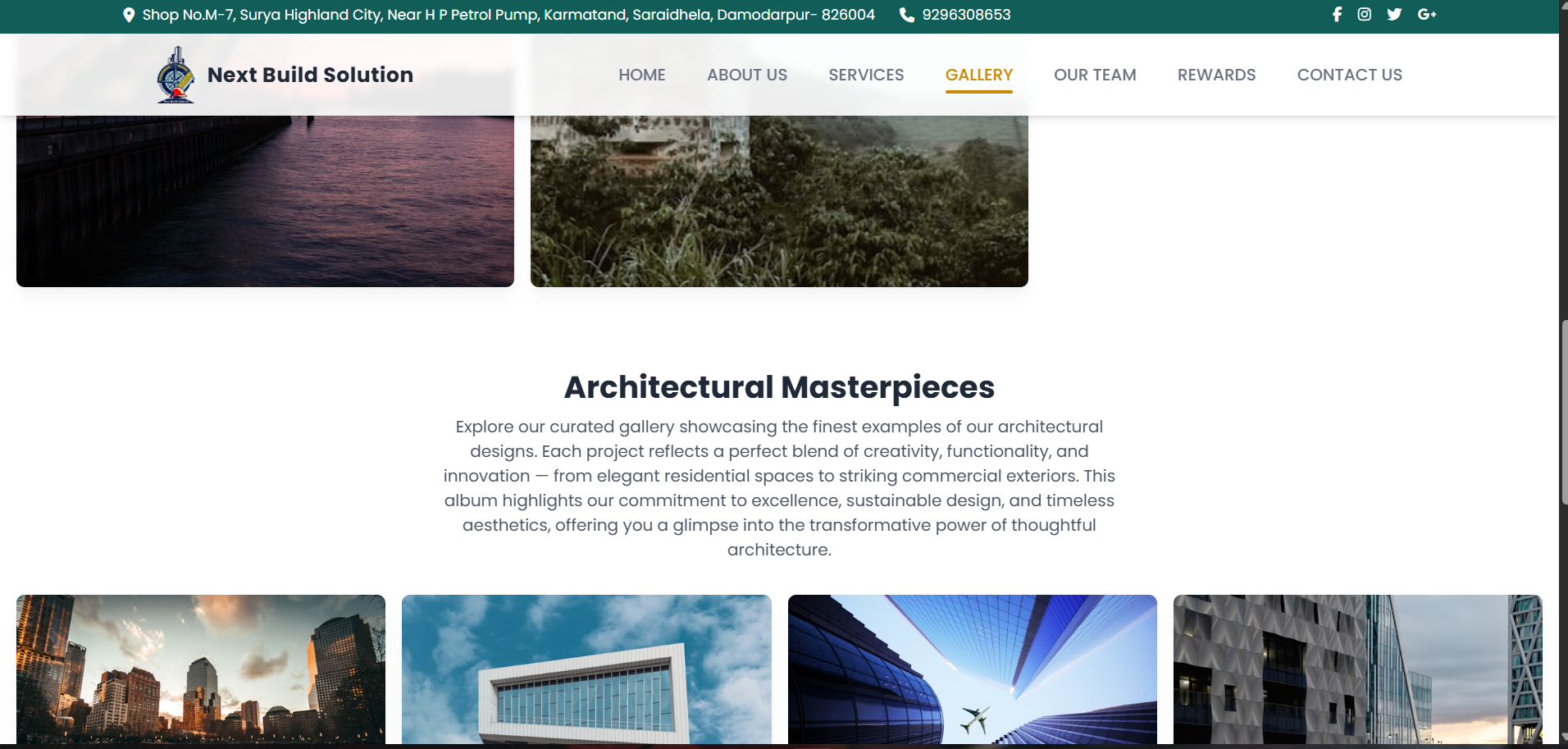Call phone number 9296308653
1568x749 pixels.
(x=966, y=15)
